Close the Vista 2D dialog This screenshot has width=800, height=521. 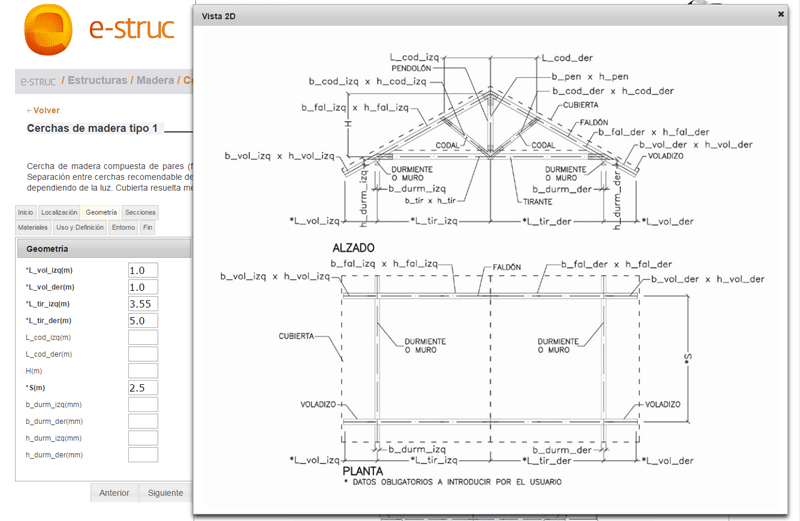[x=781, y=14]
